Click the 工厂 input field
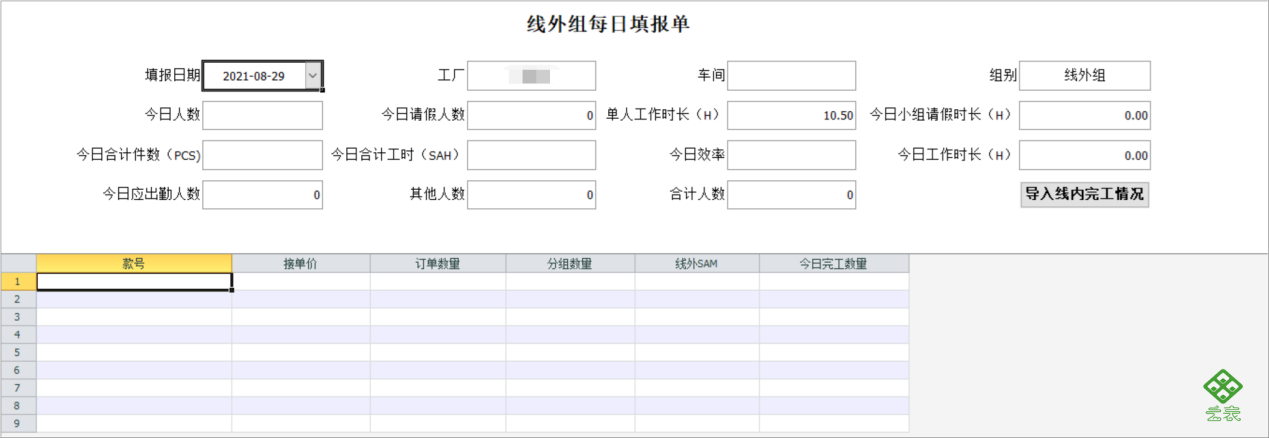This screenshot has width=1269, height=438. (x=531, y=76)
